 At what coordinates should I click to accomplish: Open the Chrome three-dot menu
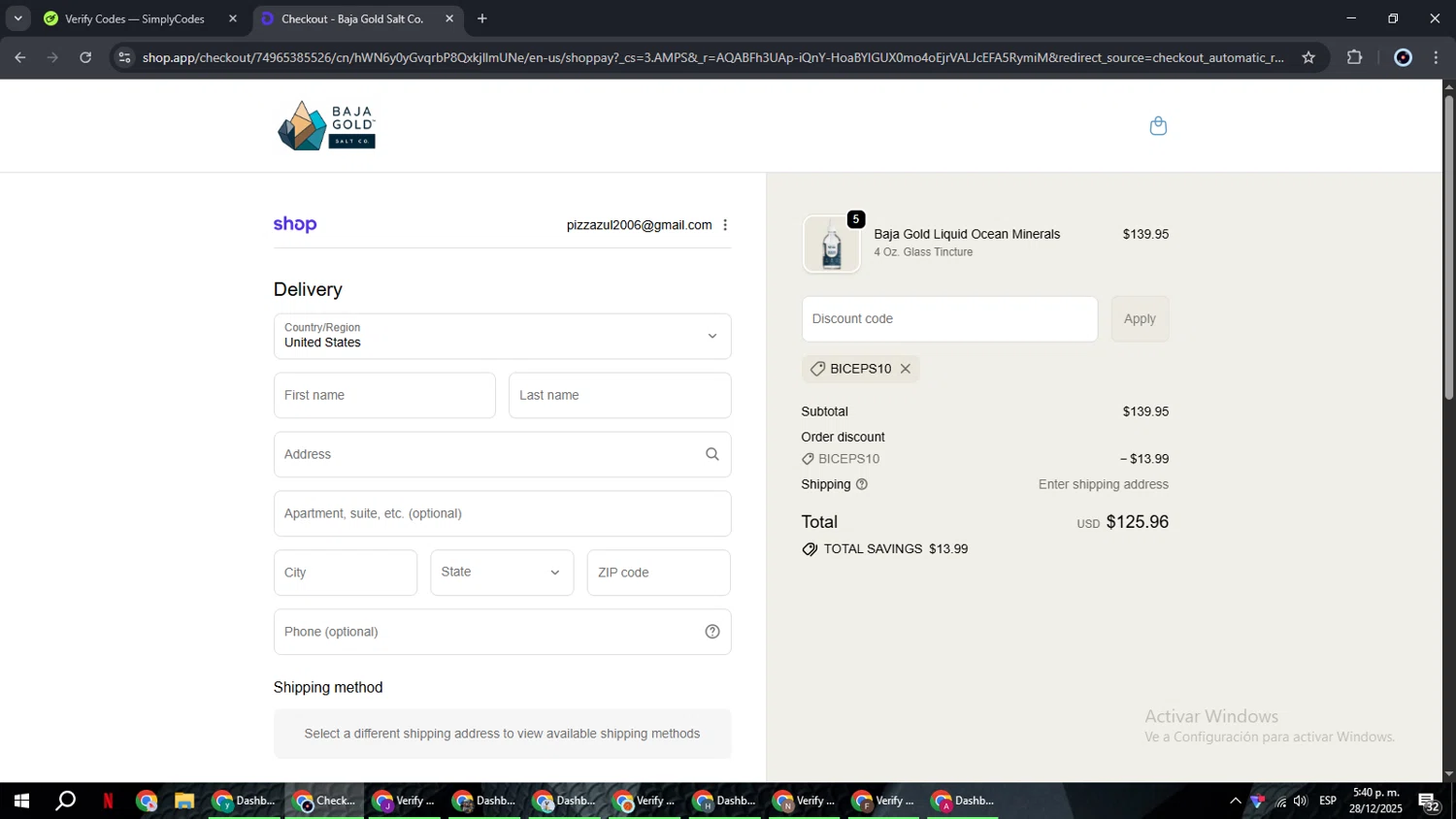[x=1436, y=57]
